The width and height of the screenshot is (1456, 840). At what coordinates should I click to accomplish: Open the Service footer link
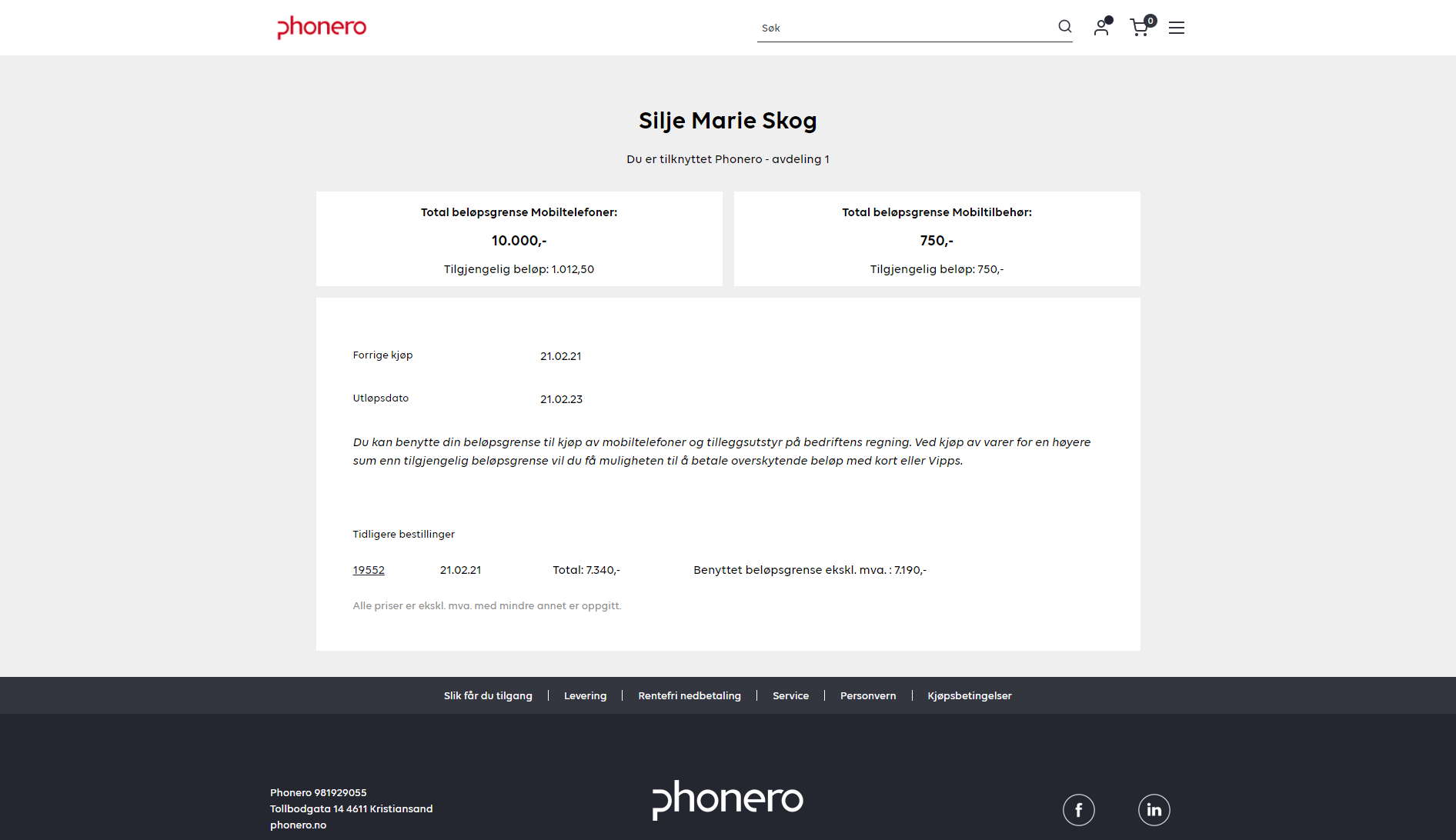[x=790, y=695]
